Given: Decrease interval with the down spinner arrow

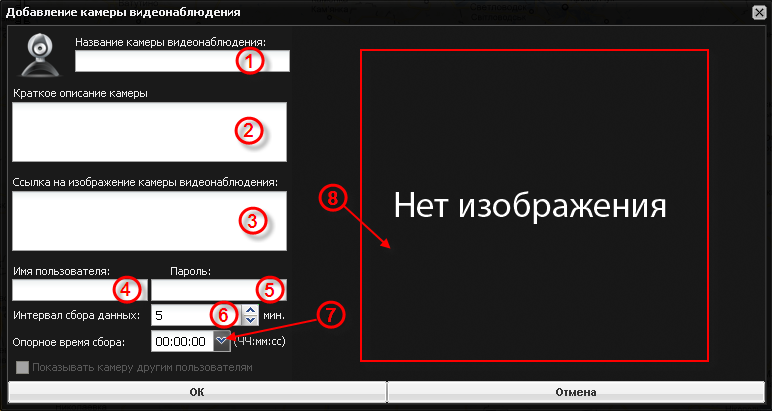Looking at the screenshot, I should coord(250,320).
